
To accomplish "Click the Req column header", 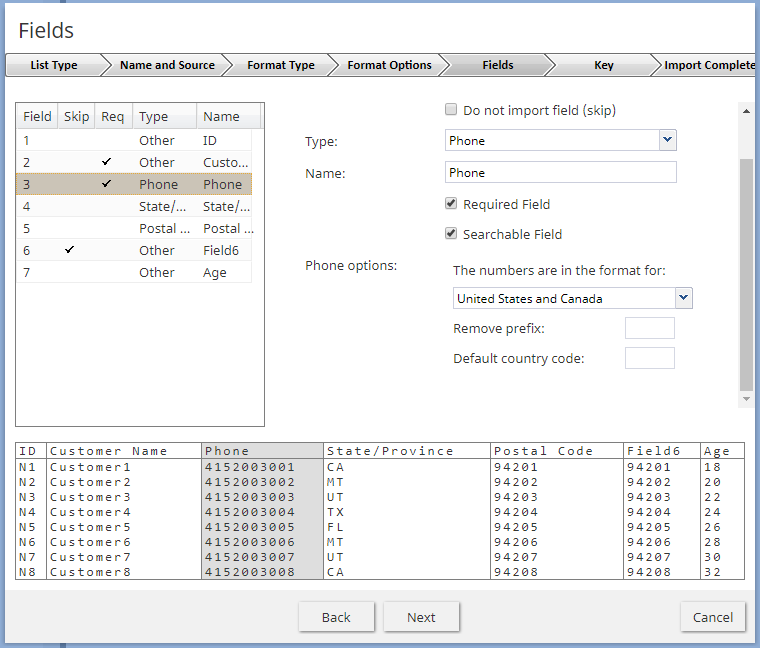I will tap(112, 116).
